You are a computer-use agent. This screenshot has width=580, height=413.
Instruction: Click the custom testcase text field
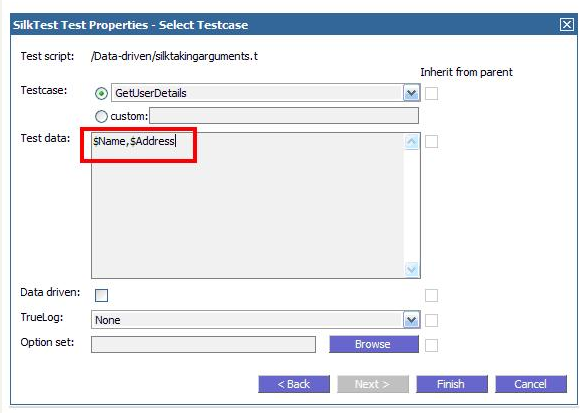[x=284, y=116]
